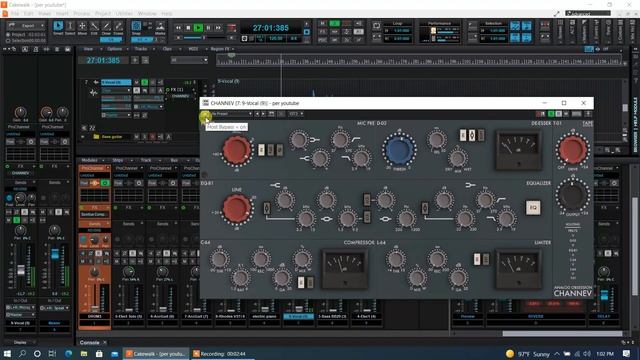This screenshot has height=360, width=640.
Task: Toggle first MIC PRE switch next to red knob
Action: tap(261, 150)
